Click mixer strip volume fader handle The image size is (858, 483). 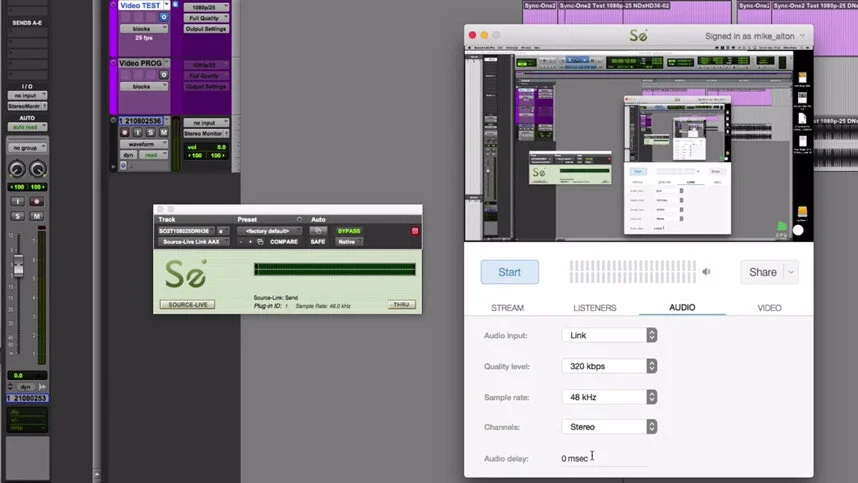[x=19, y=265]
